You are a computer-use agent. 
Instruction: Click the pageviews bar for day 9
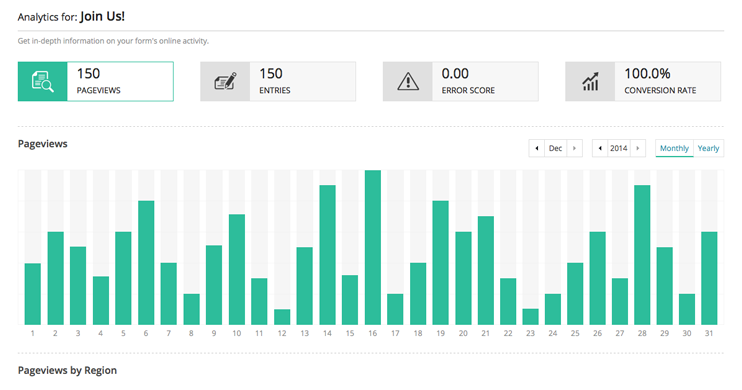(214, 285)
